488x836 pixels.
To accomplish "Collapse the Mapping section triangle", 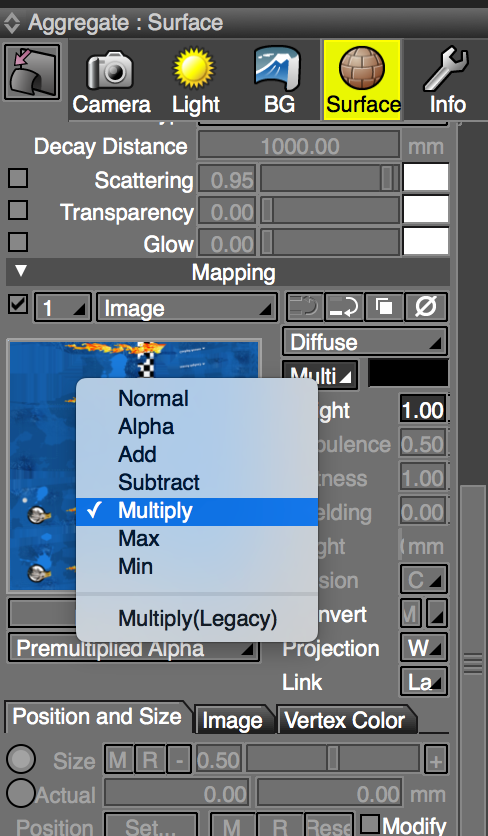I will (21, 271).
